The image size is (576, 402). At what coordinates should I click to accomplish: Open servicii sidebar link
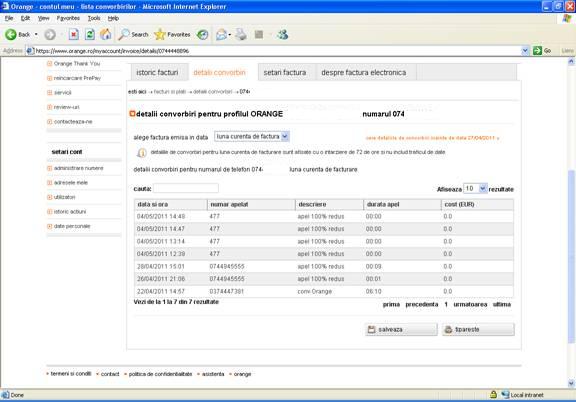pos(62,93)
